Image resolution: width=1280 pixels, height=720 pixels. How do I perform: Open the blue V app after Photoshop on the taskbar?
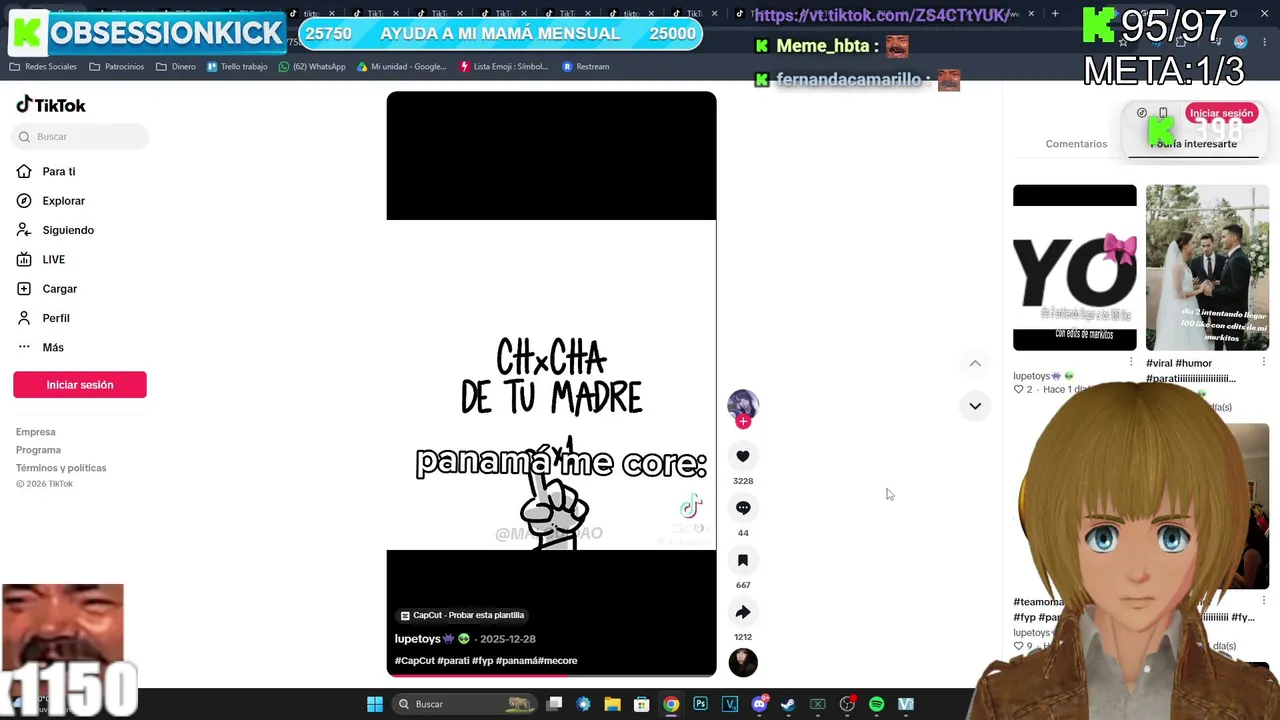[x=730, y=704]
